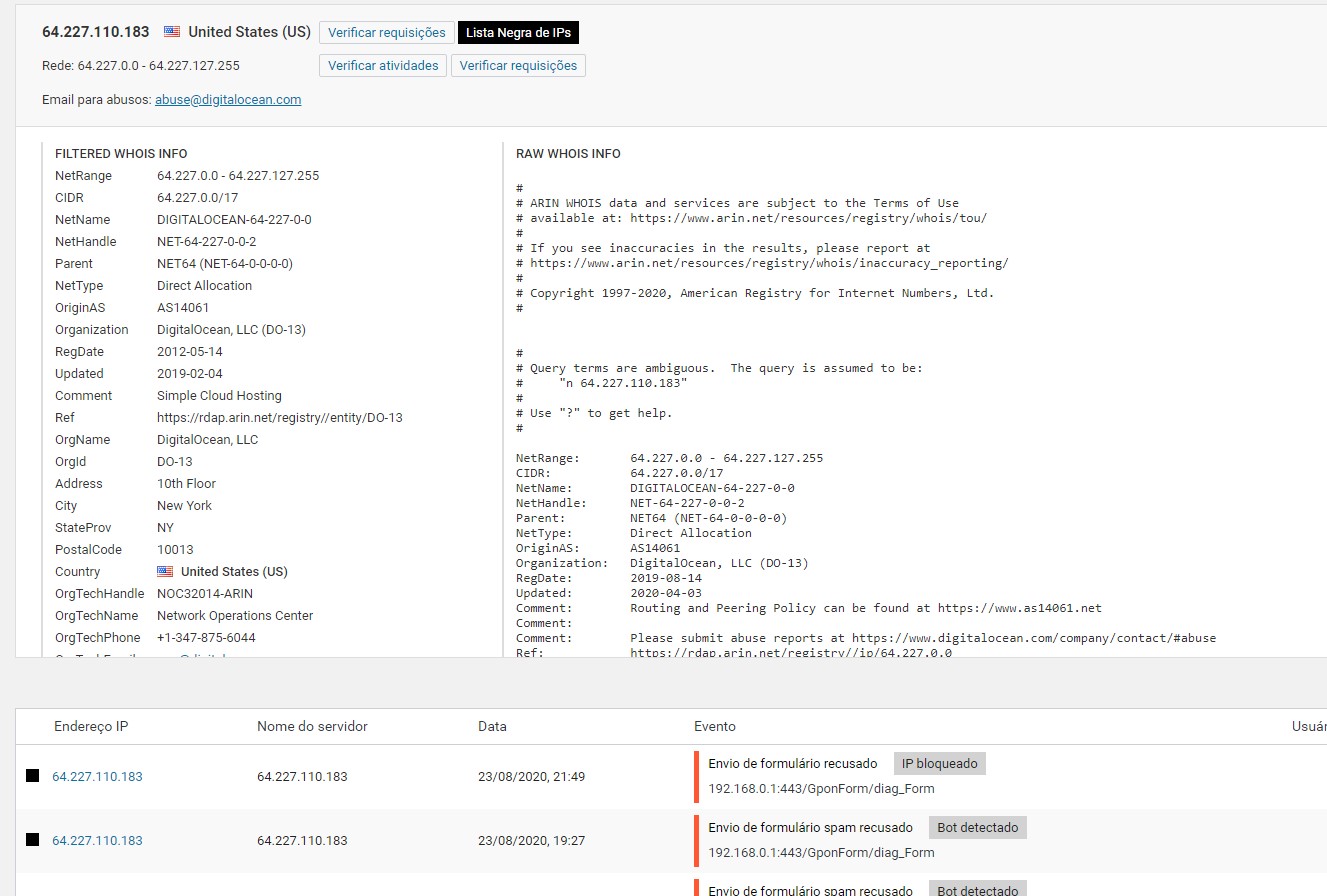The width and height of the screenshot is (1327, 896).
Task: Click the black square in the 21:49 row
Action: (33, 776)
